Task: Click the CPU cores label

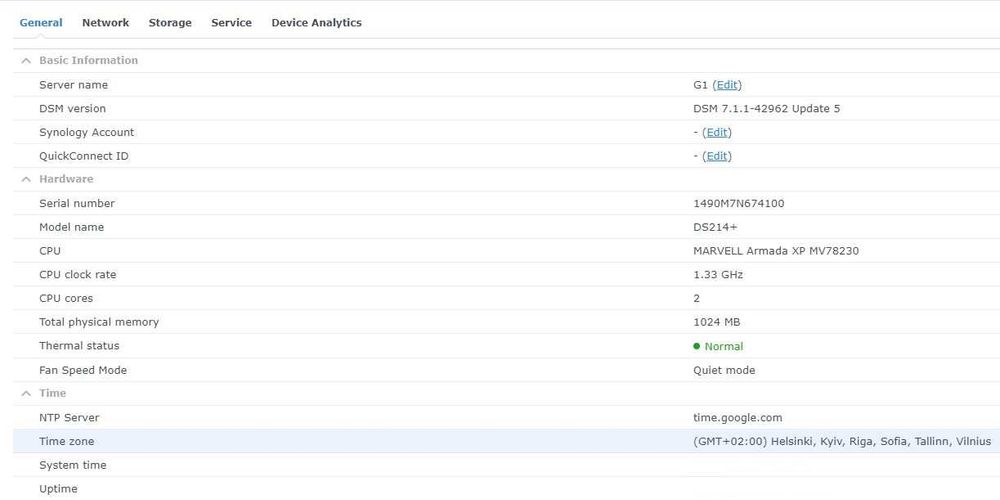Action: (66, 298)
